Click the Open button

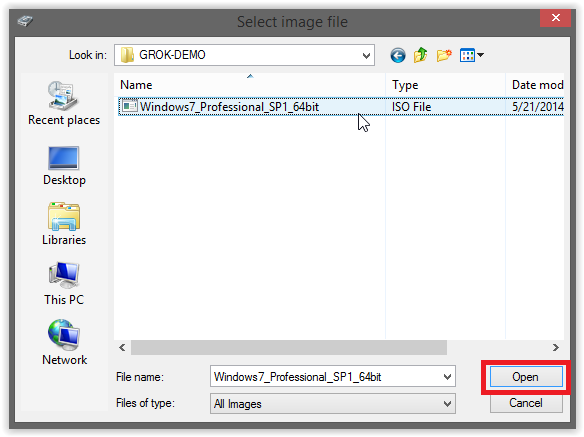coord(526,377)
